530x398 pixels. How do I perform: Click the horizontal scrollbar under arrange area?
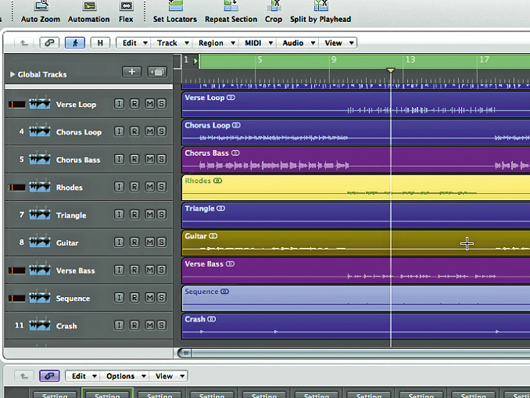click(x=353, y=353)
